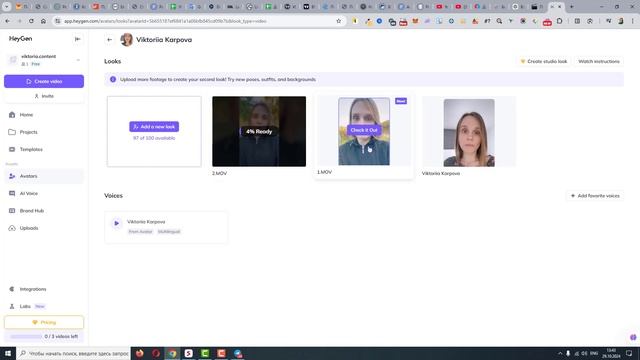The image size is (640, 360).
Task: Click the 2.MOV look label
Action: [220, 173]
